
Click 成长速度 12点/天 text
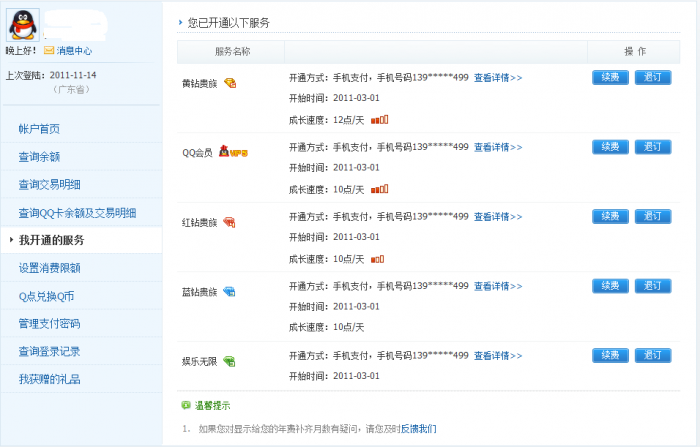pos(326,120)
